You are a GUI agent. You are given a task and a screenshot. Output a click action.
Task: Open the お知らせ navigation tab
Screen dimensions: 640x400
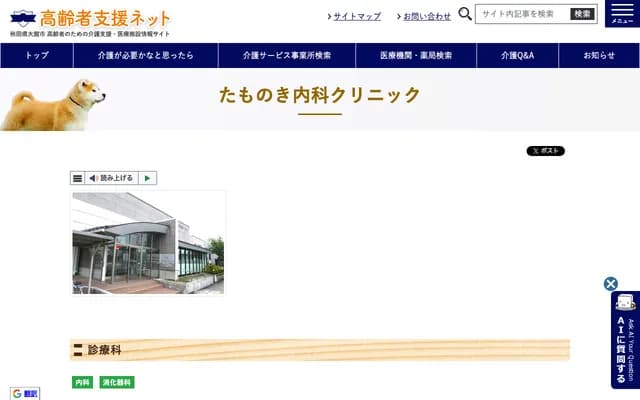click(599, 56)
